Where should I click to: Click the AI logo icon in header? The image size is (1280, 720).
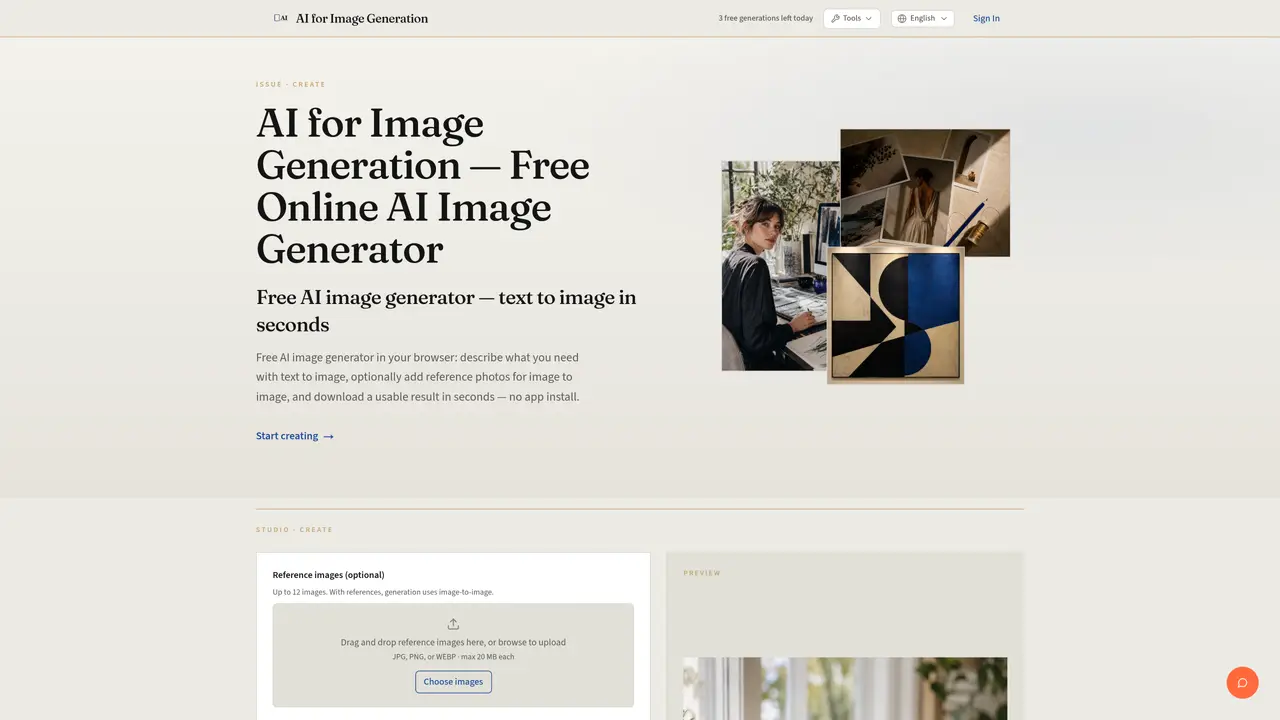click(281, 18)
